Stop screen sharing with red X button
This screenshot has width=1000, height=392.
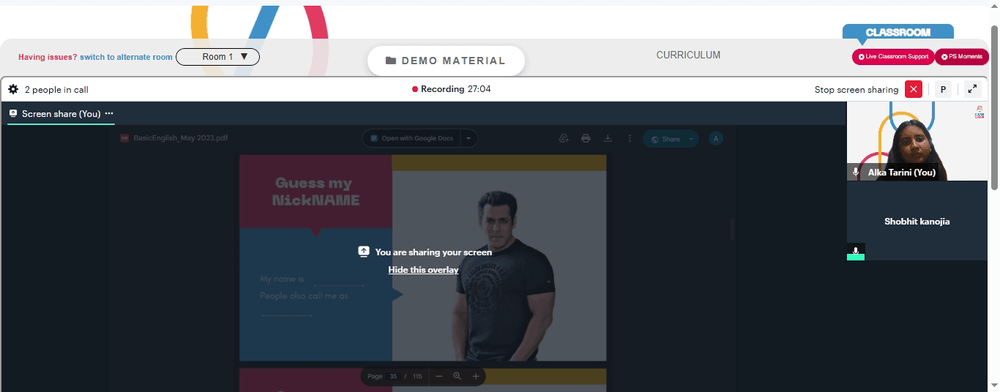point(913,89)
